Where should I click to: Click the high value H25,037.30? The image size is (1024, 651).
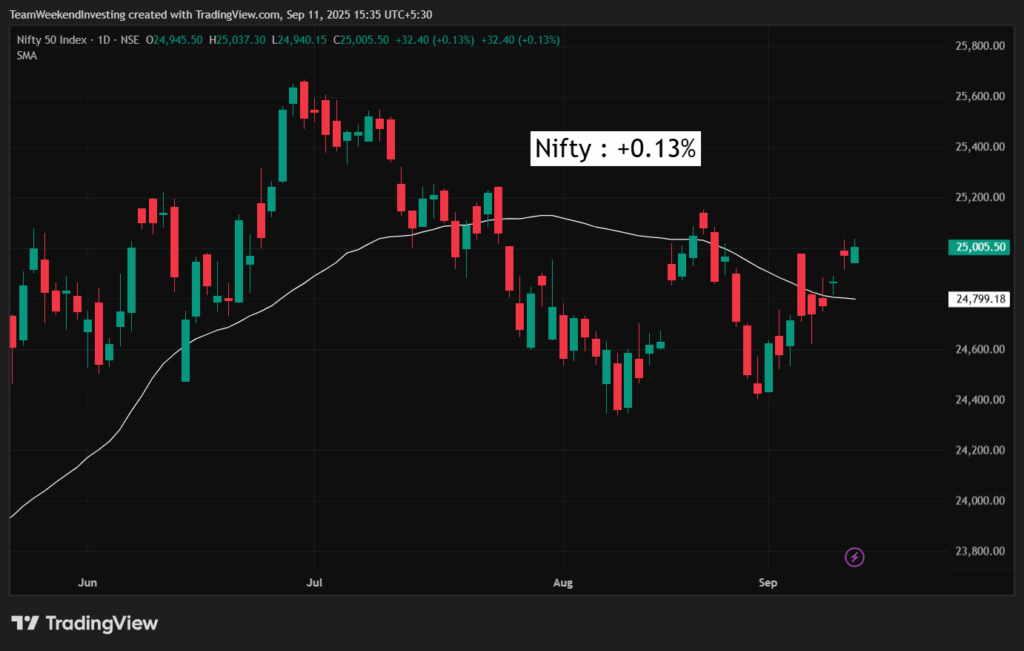coord(237,40)
